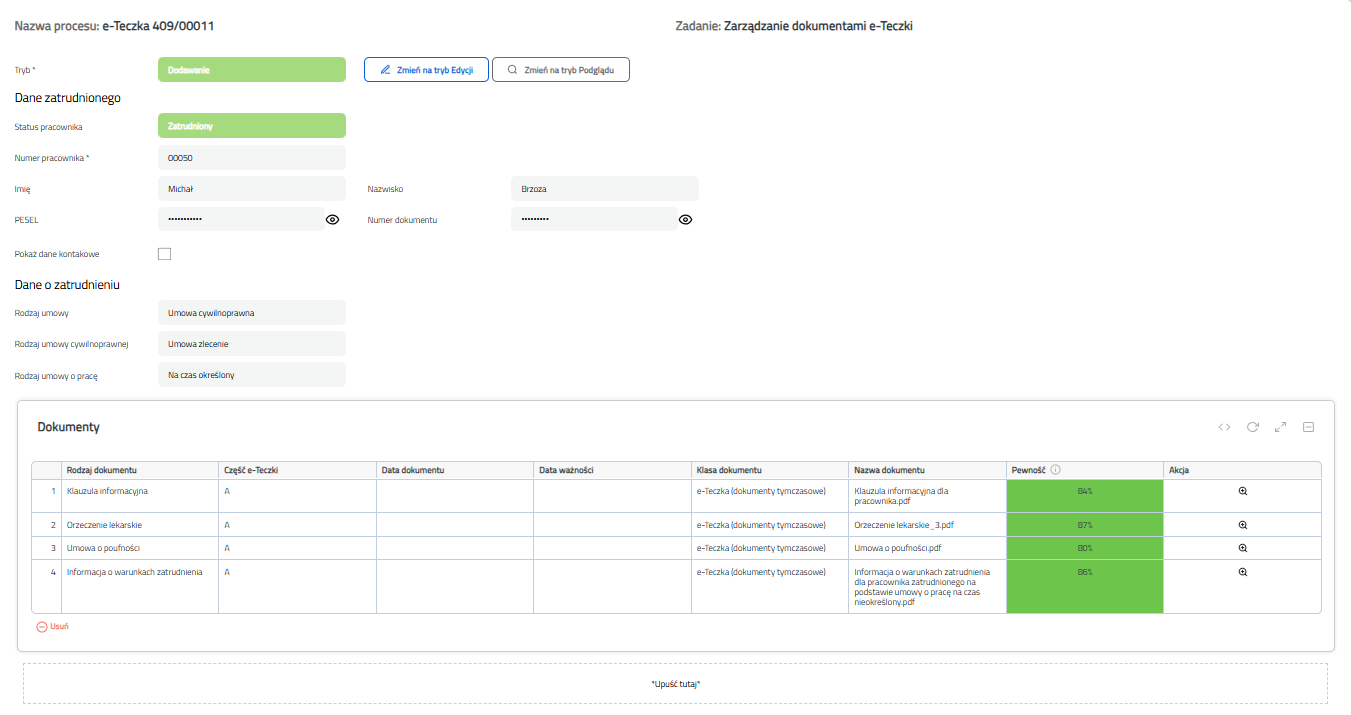Screen dimensions: 1351x715
Task: Click the Część e-Teczki column header
Action: click(297, 470)
